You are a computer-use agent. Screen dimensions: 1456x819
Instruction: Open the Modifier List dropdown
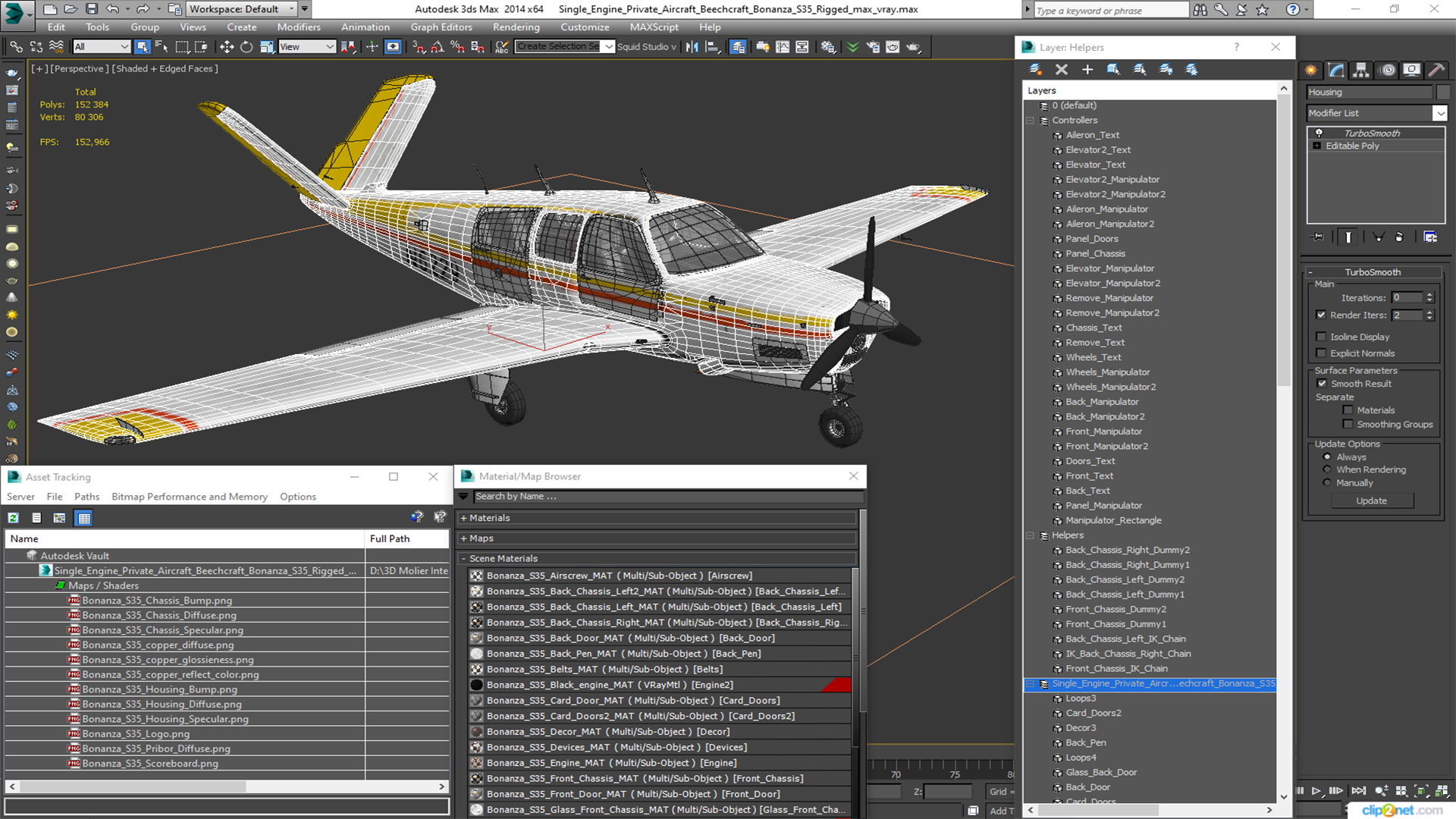[x=1439, y=113]
